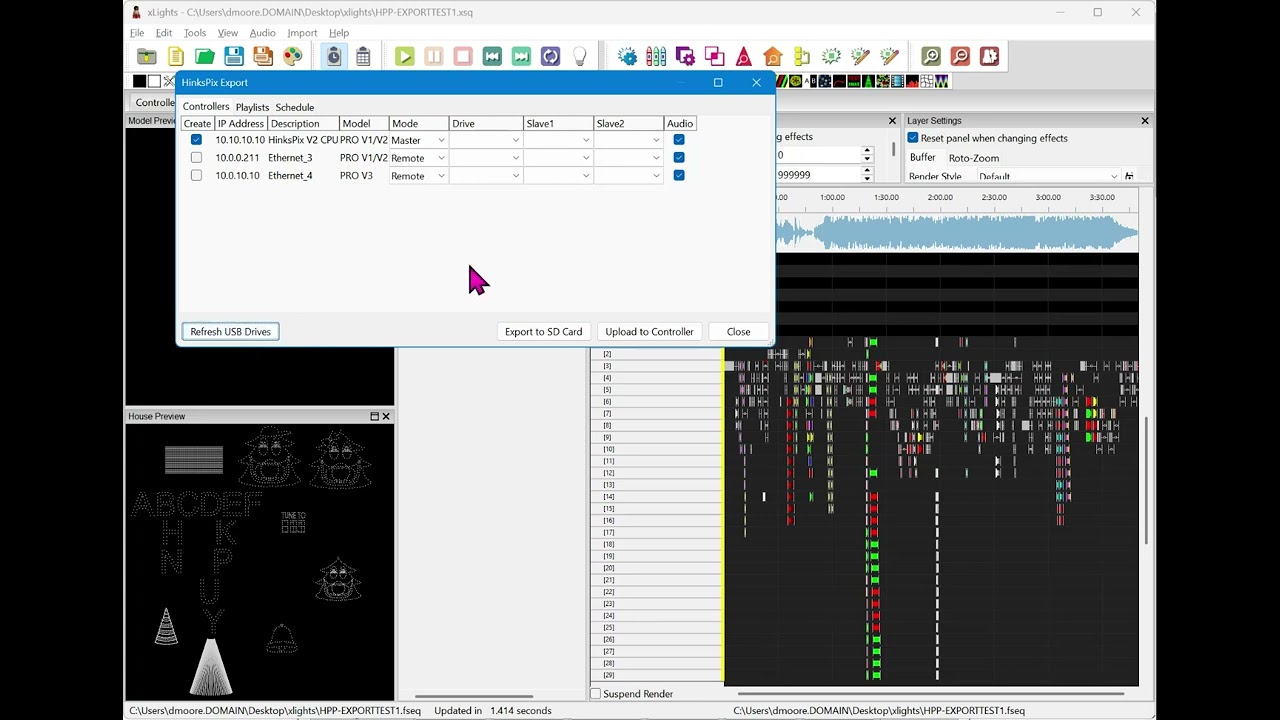The image size is (1280, 720).
Task: Click red puzzle piece icon in toolbar
Action: click(x=989, y=57)
